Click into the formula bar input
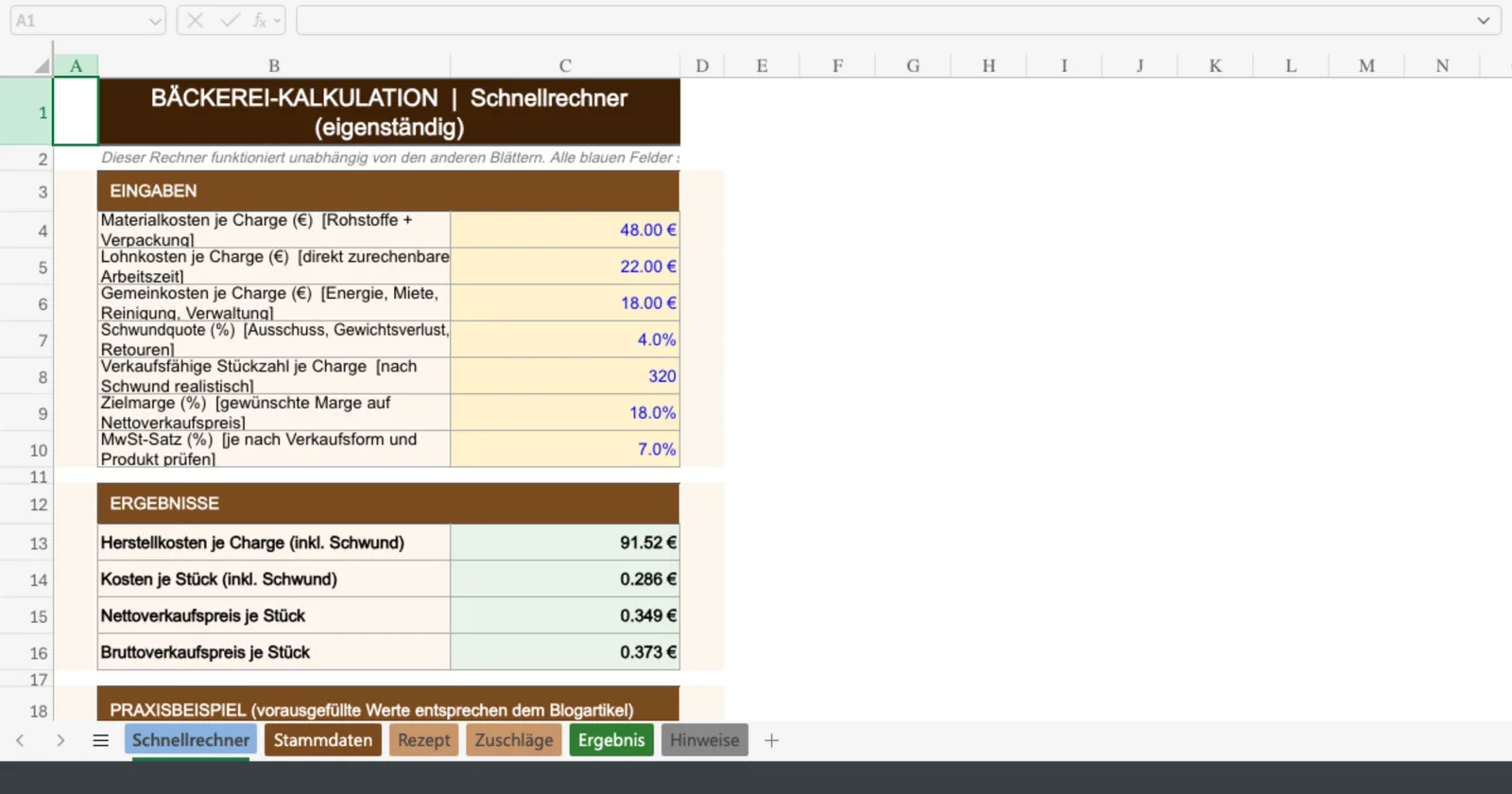The image size is (1512, 794). pos(884,20)
